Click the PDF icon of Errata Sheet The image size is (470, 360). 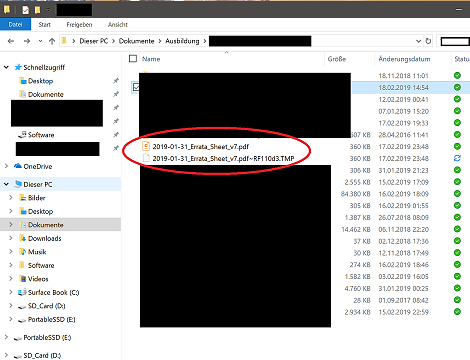(x=146, y=146)
